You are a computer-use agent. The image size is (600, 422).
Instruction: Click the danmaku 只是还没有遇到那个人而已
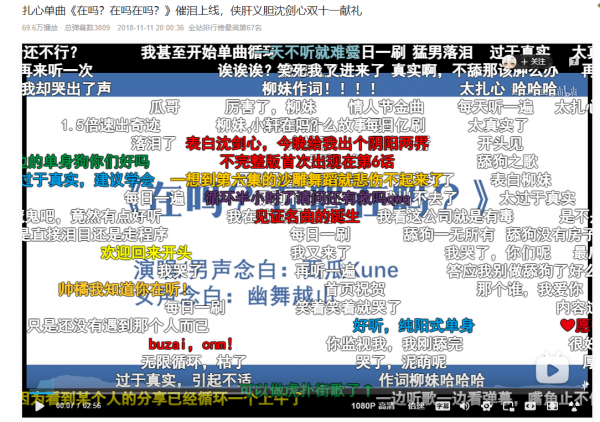[x=118, y=326]
